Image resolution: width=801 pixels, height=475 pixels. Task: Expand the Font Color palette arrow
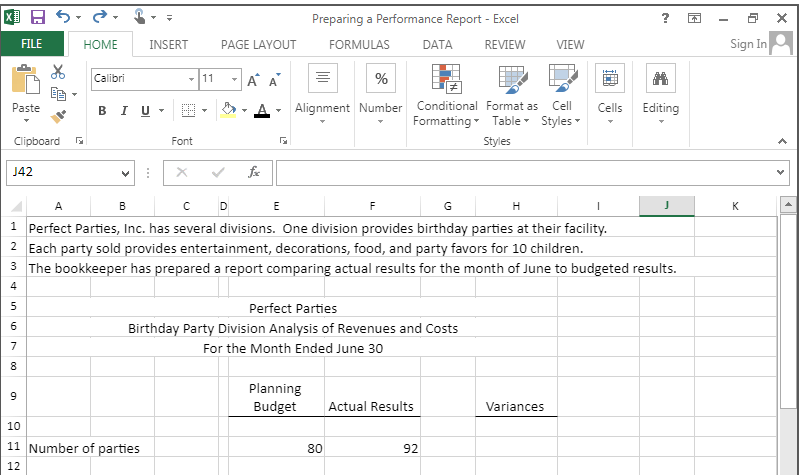278,110
